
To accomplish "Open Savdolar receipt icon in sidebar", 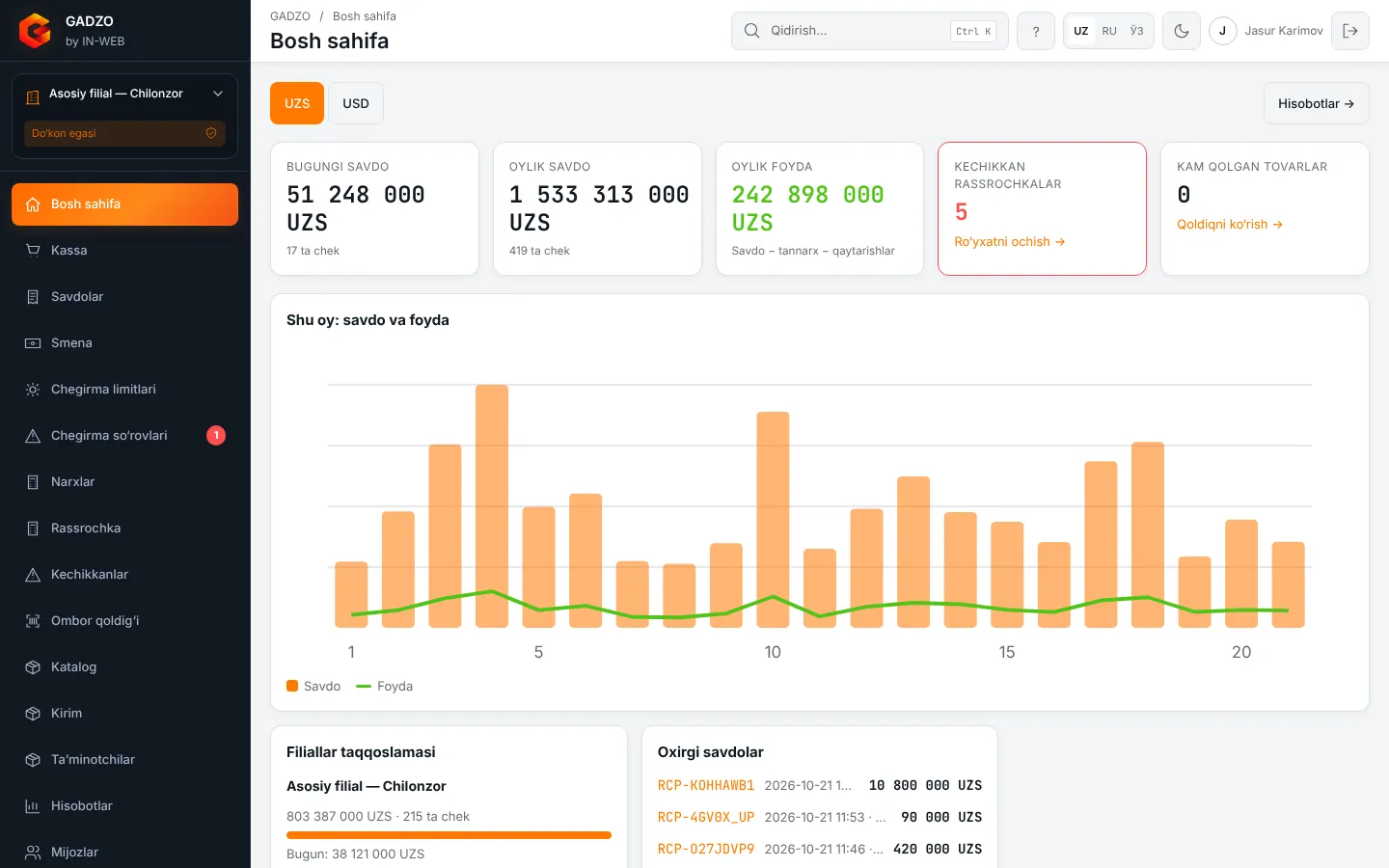I will click(x=33, y=297).
